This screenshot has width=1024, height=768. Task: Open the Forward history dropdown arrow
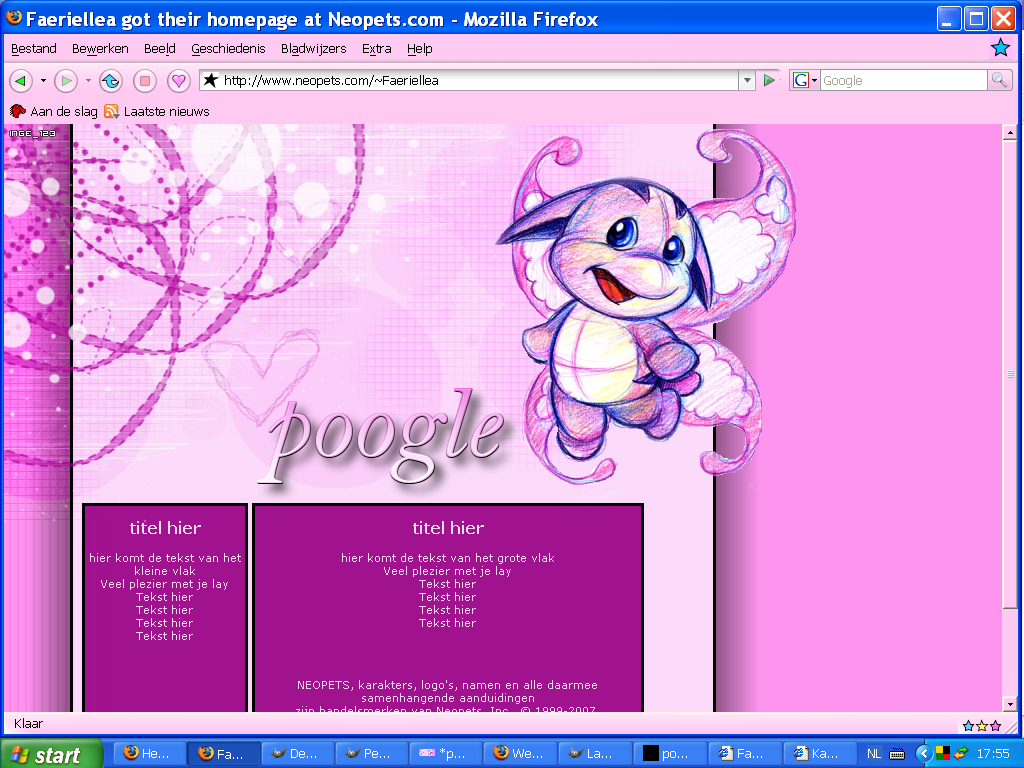pyautogui.click(x=88, y=81)
